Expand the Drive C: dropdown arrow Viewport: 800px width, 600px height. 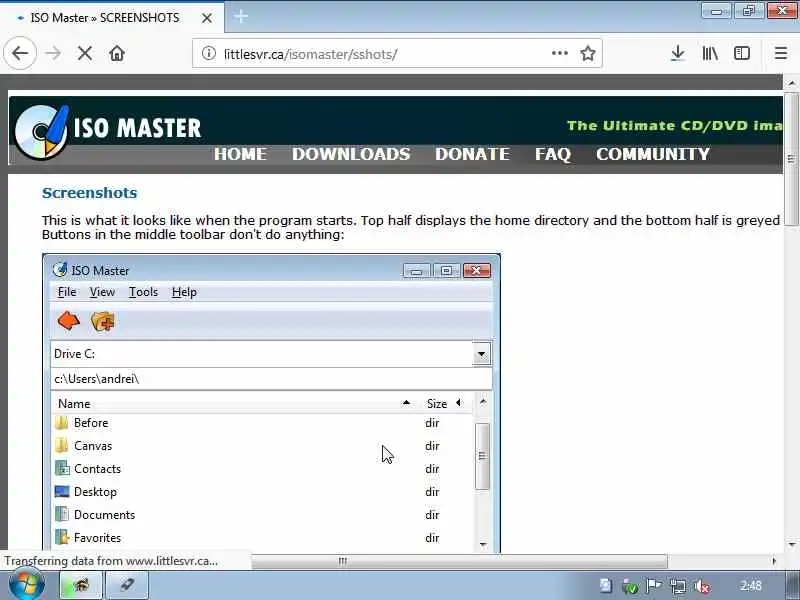coord(482,354)
